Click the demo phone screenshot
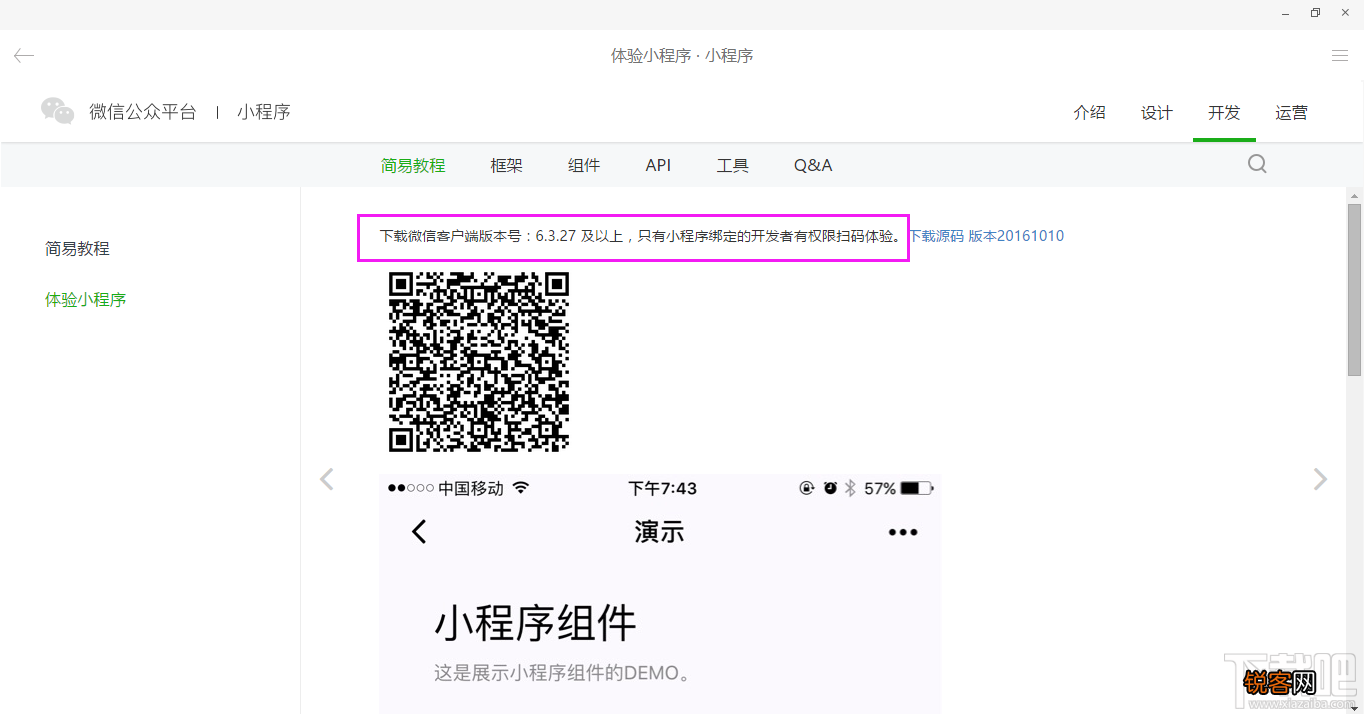 click(x=660, y=594)
